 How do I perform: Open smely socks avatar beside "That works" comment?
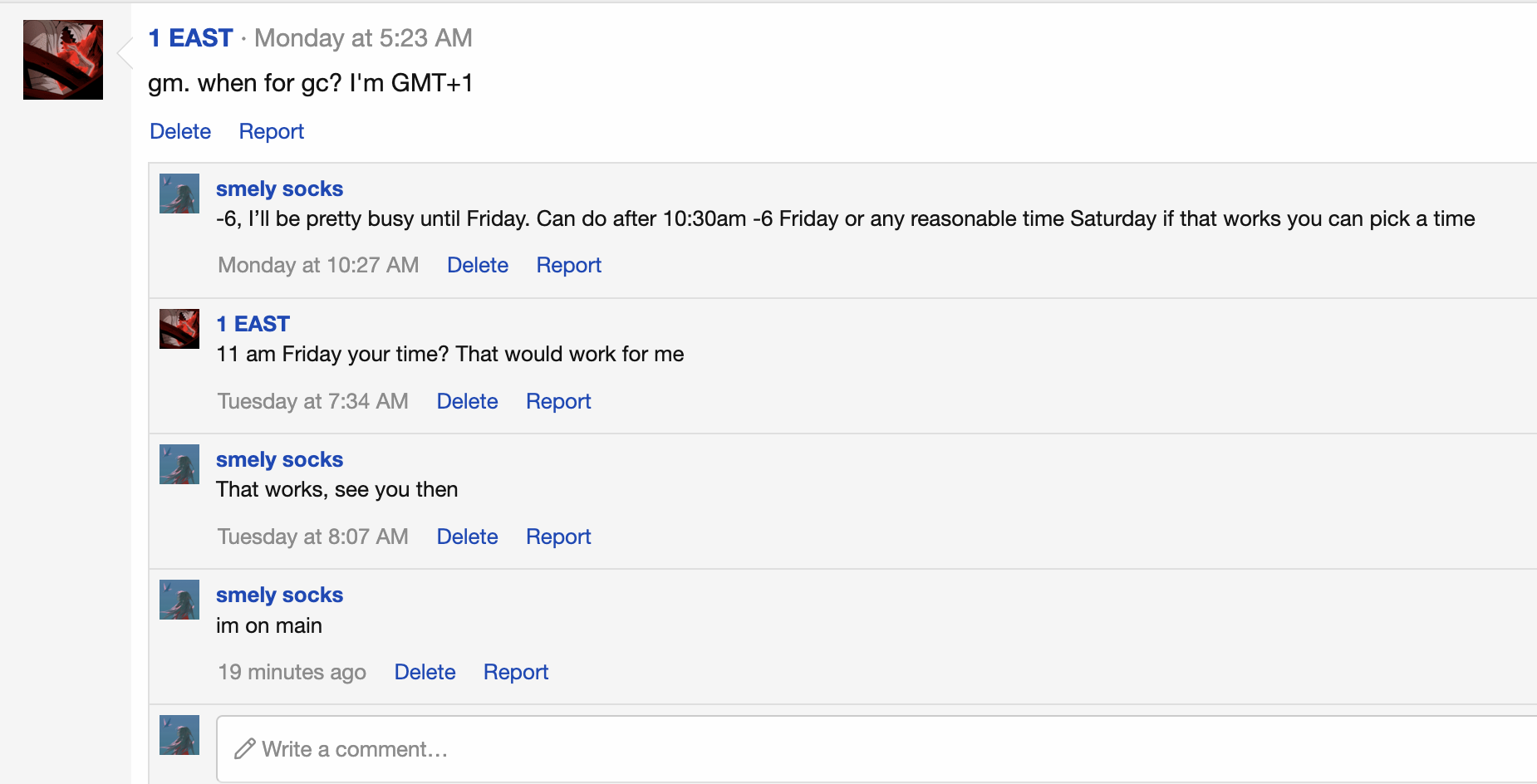[x=179, y=464]
